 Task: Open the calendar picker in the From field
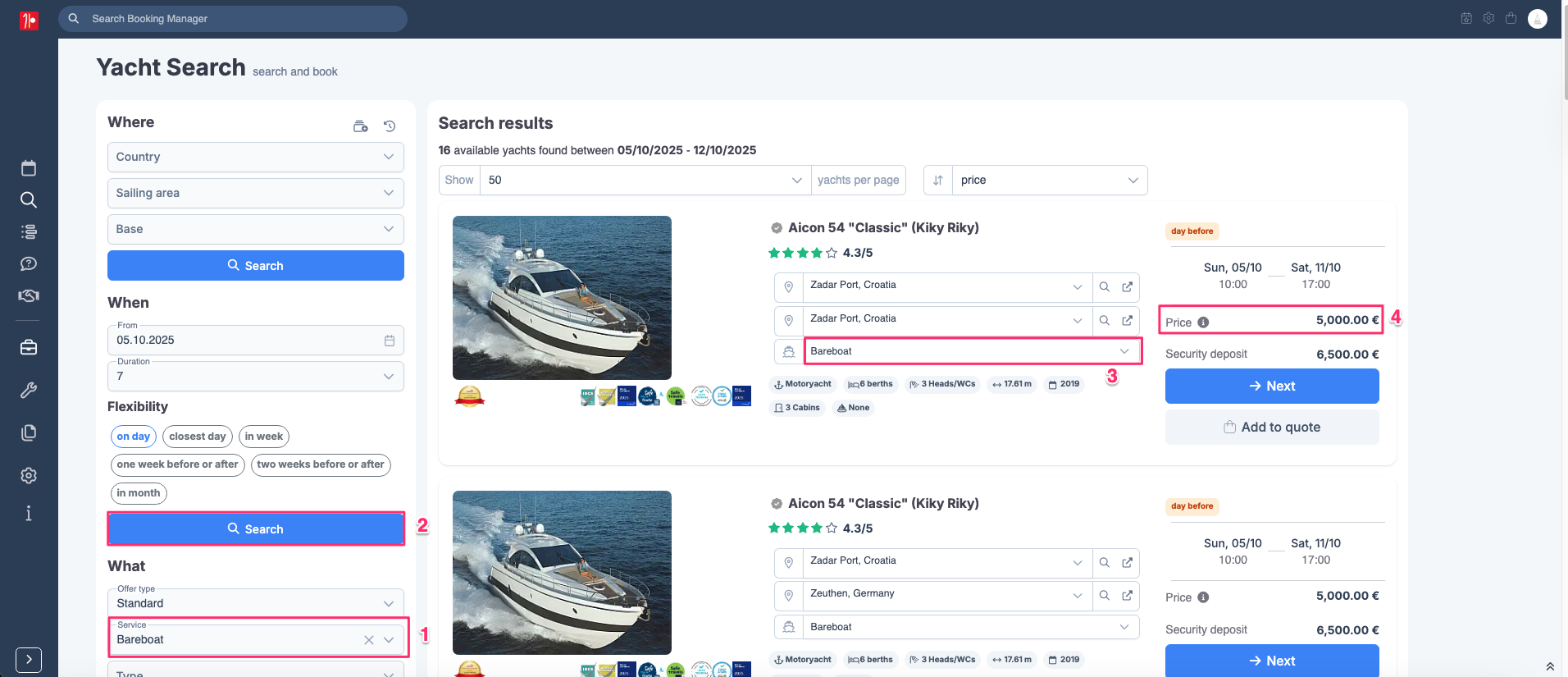tap(390, 341)
